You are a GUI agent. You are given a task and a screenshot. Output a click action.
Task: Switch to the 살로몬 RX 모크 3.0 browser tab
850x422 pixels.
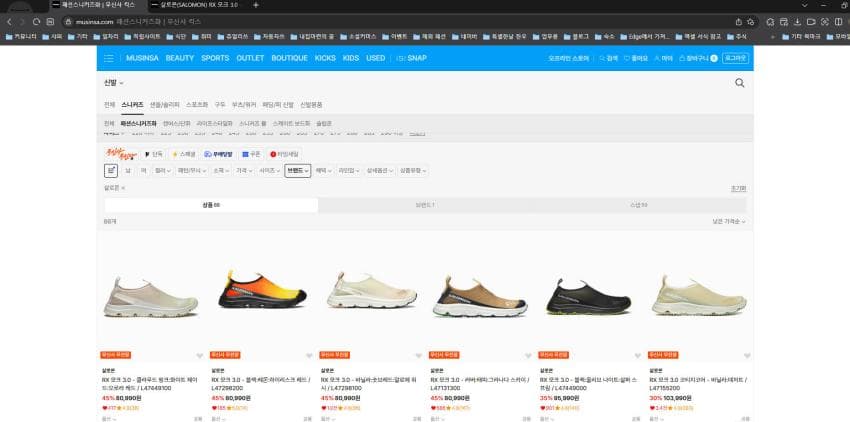point(198,5)
